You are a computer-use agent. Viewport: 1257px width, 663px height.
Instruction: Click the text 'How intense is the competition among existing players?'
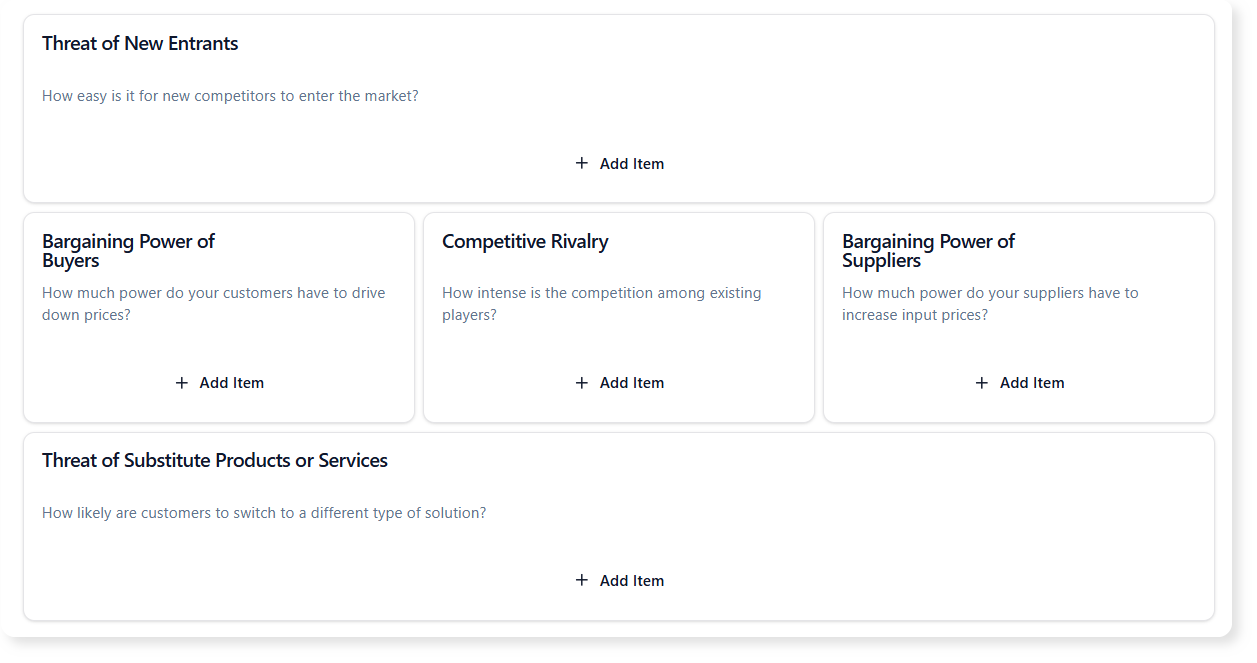click(x=602, y=304)
